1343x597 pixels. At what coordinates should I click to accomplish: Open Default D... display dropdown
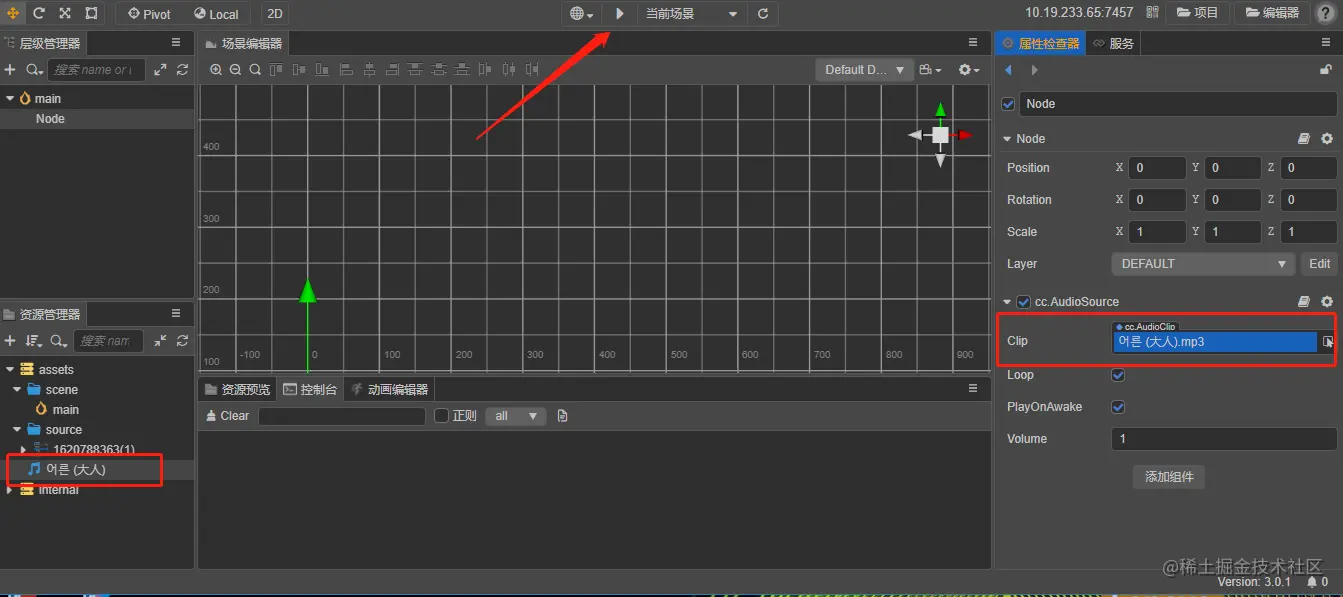[864, 70]
